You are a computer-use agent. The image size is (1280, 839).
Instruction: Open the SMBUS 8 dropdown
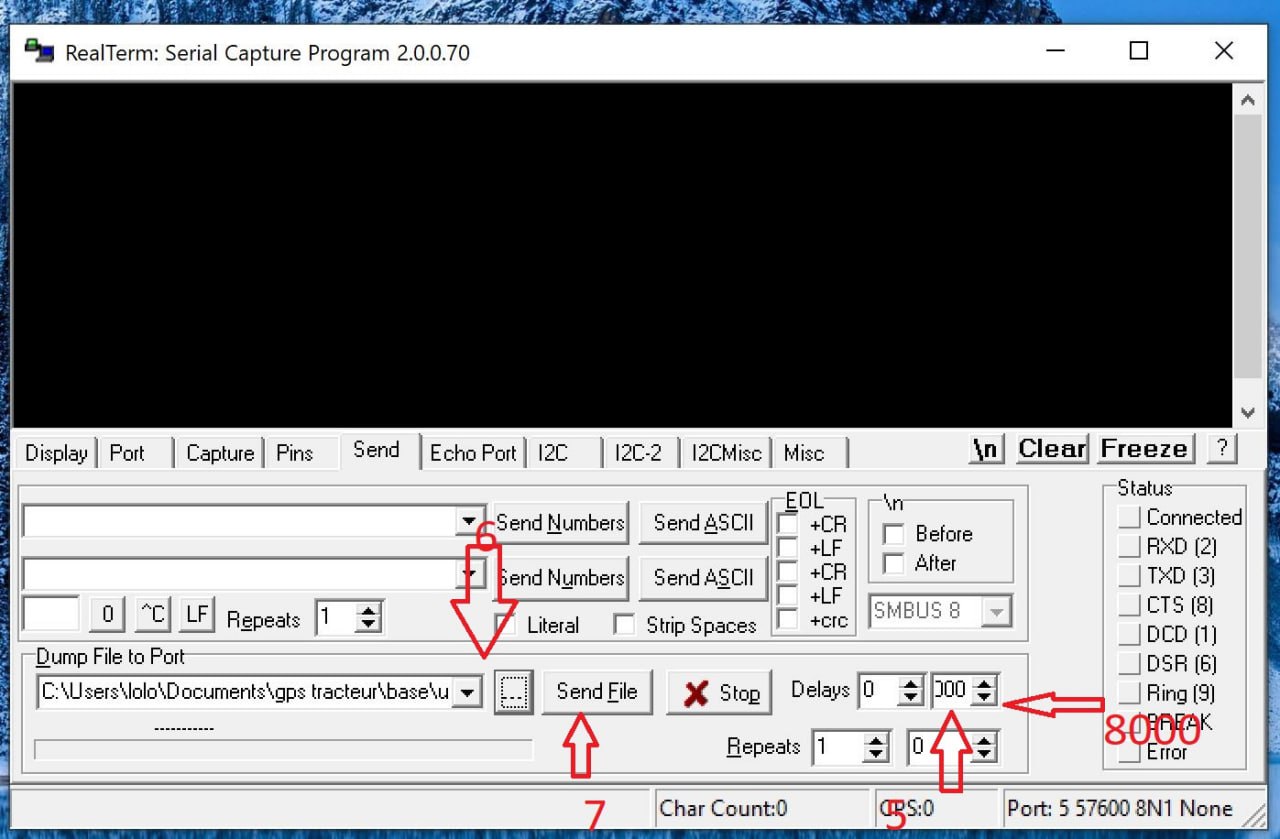(995, 610)
